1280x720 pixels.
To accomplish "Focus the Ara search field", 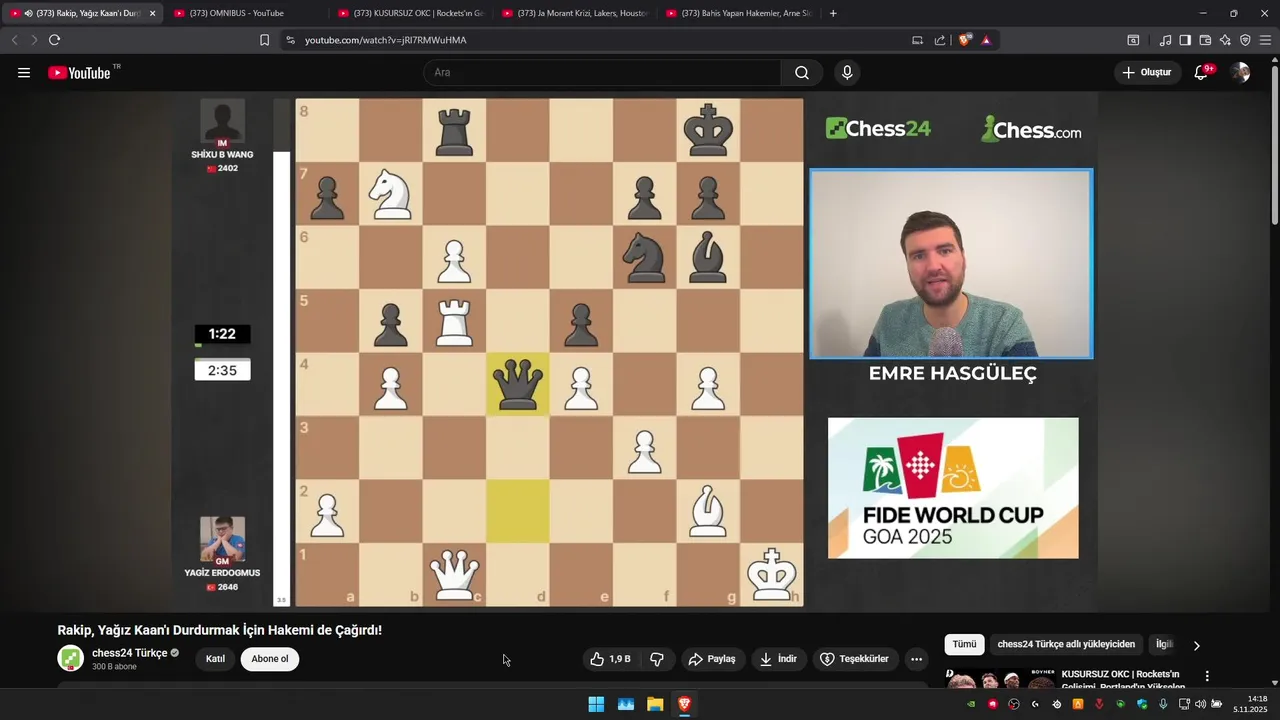I will [x=603, y=73].
